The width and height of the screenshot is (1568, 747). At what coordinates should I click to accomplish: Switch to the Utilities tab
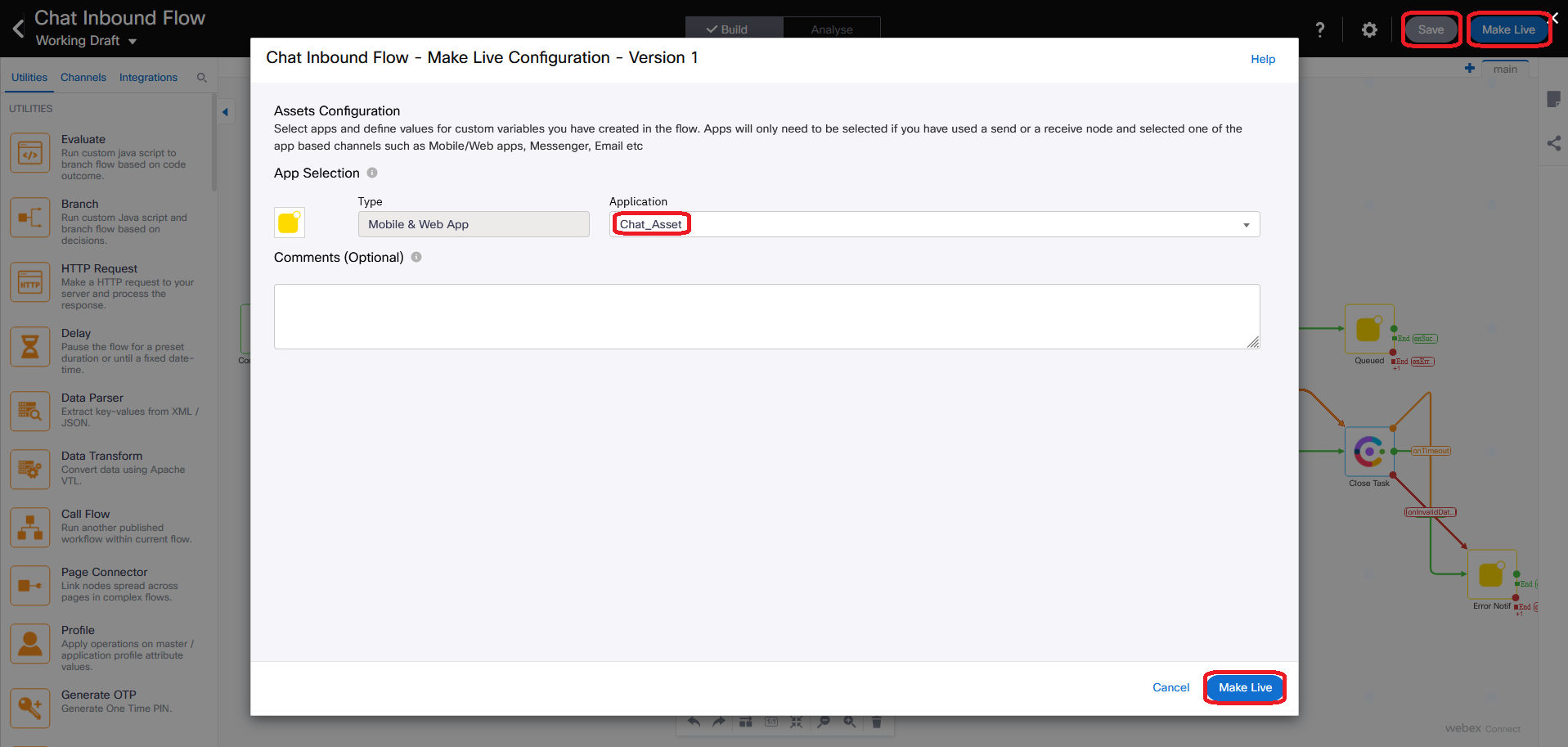[29, 78]
